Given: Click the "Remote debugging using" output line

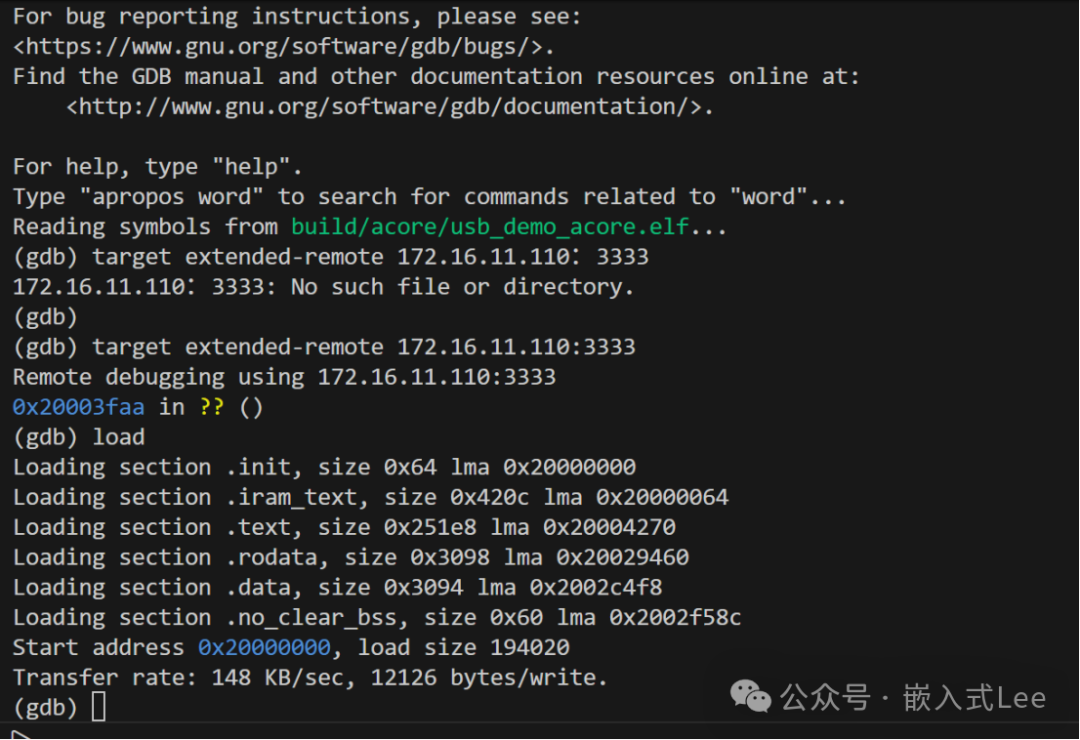Looking at the screenshot, I should tap(284, 377).
